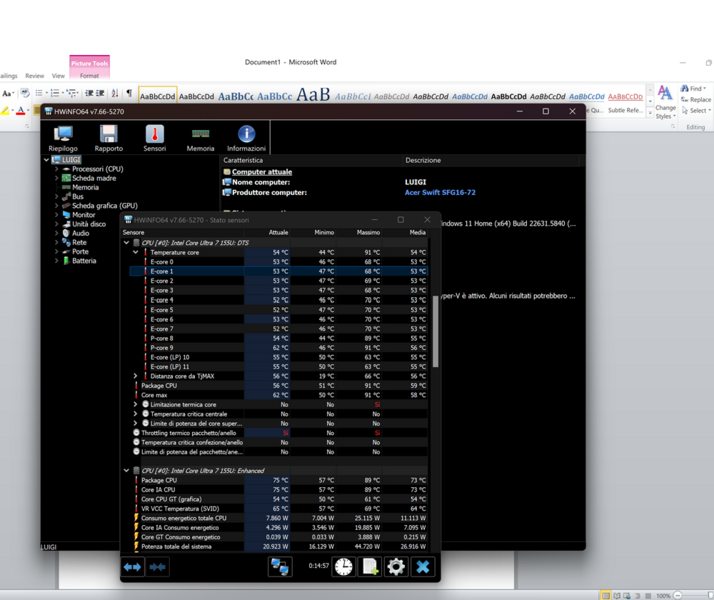The image size is (714, 600).
Task: Open Sensori from the HWiNFO toolbar
Action: pos(154,137)
